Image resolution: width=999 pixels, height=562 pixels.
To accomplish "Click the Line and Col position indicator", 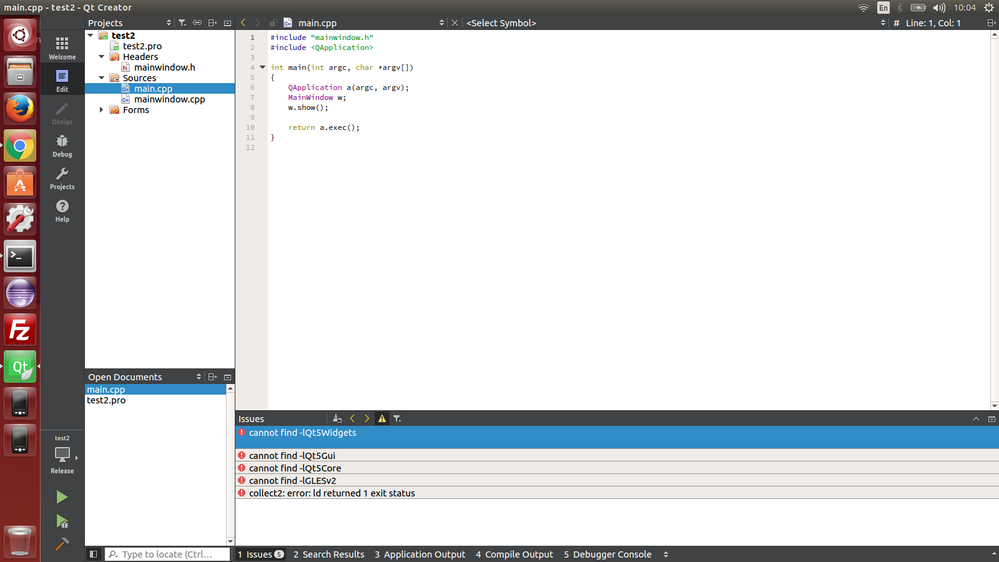I will (933, 23).
